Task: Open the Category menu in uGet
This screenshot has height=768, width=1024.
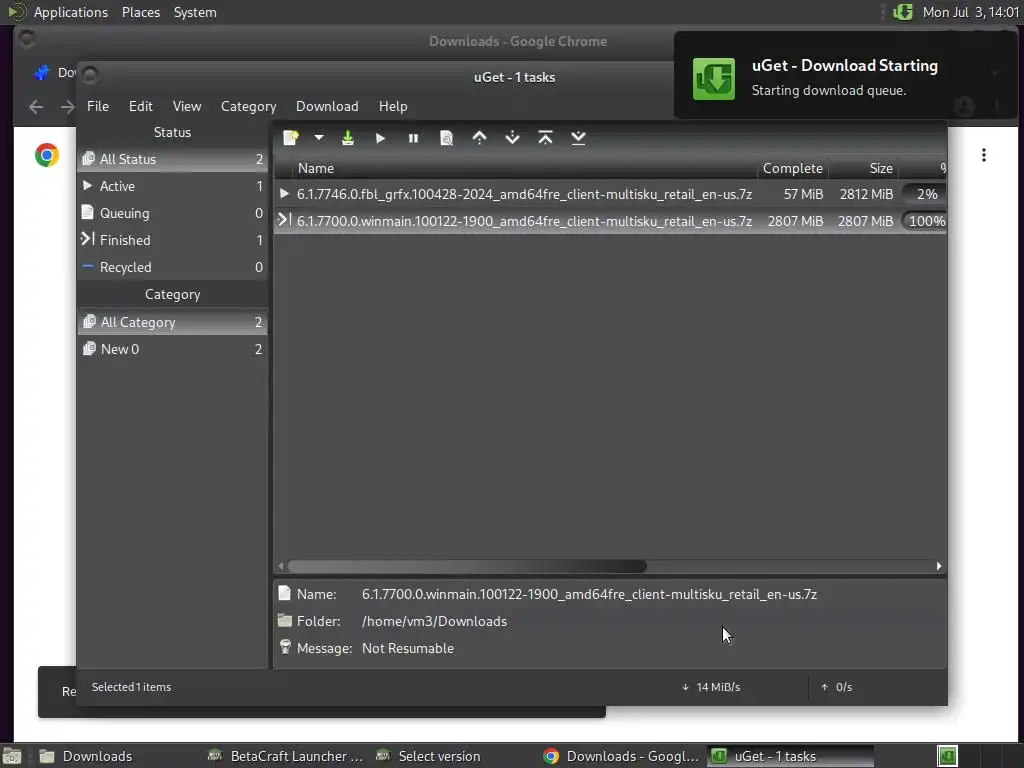Action: 248,106
